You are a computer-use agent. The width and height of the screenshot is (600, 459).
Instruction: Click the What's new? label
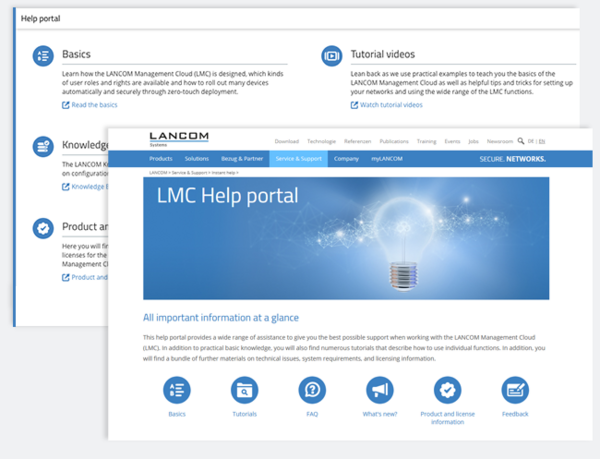click(x=380, y=414)
